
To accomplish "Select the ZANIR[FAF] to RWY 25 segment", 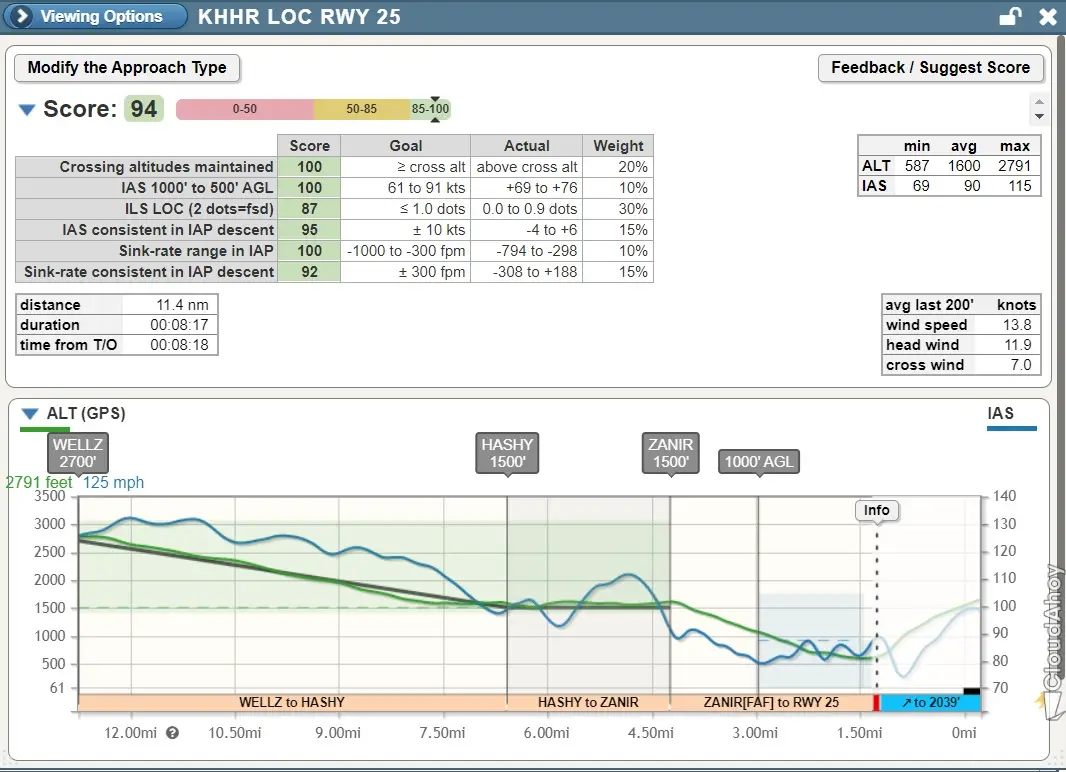I will coord(770,702).
